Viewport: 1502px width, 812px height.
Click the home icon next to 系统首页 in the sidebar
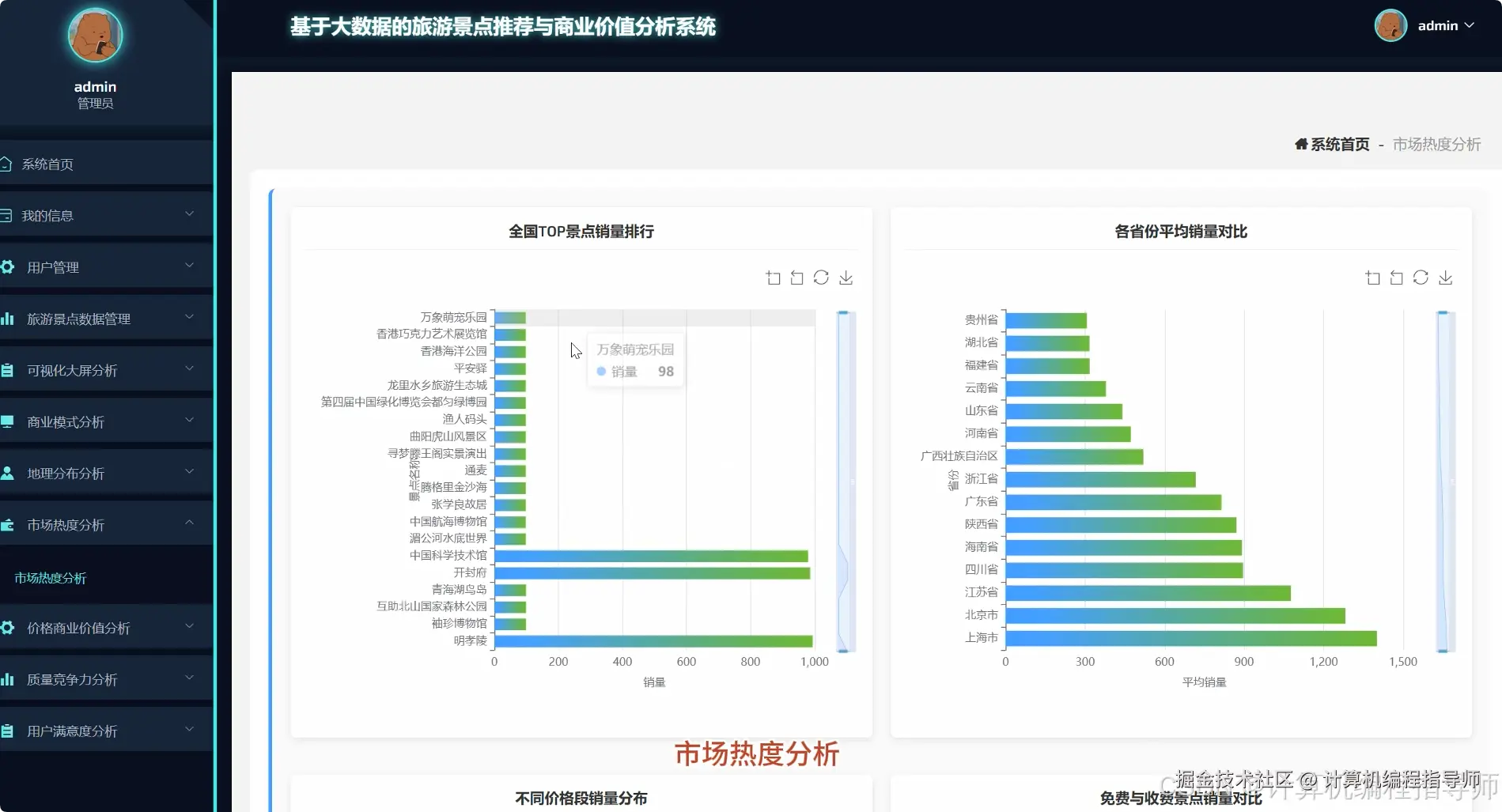pos(6,164)
